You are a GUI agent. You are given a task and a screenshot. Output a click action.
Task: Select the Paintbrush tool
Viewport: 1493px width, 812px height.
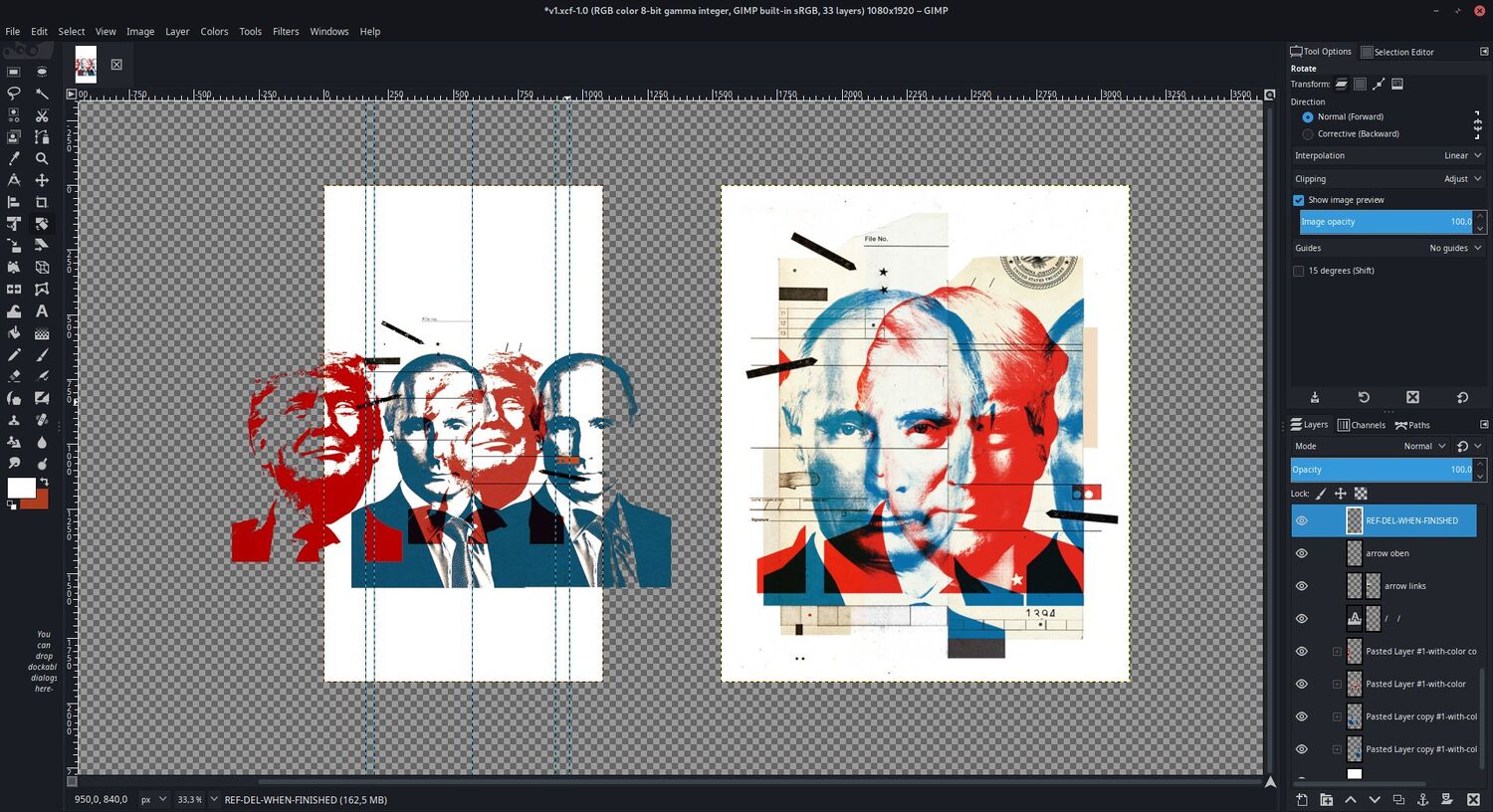coord(42,355)
